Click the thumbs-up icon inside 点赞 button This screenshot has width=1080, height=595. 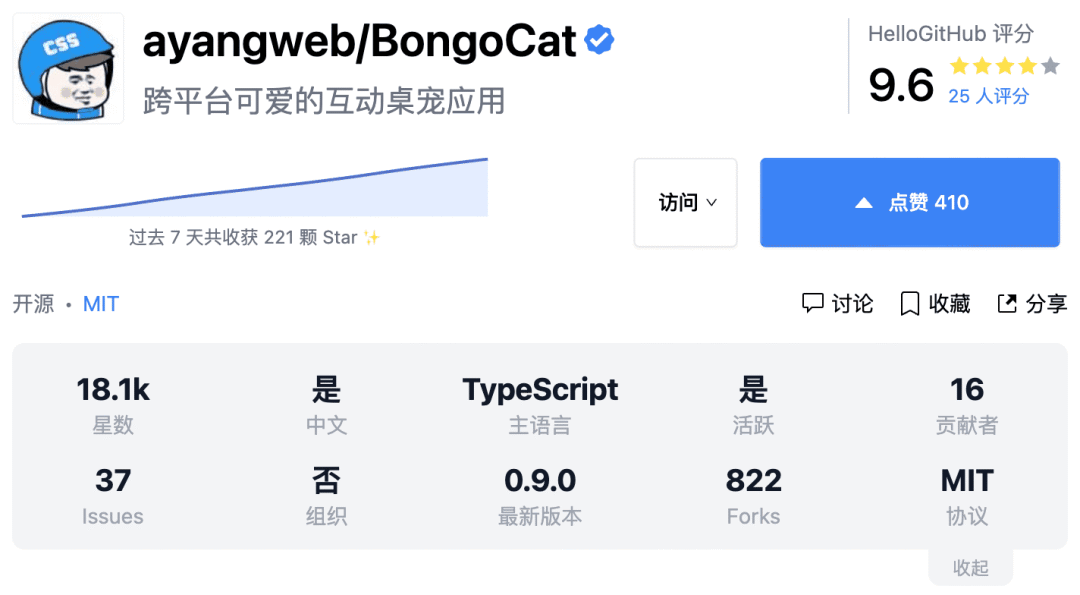coord(862,202)
